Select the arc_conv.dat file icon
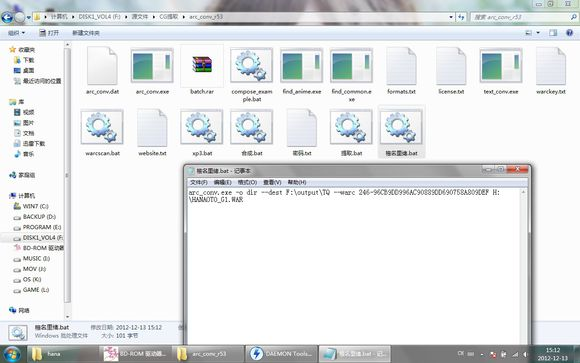The height and width of the screenshot is (363, 580). (x=102, y=66)
